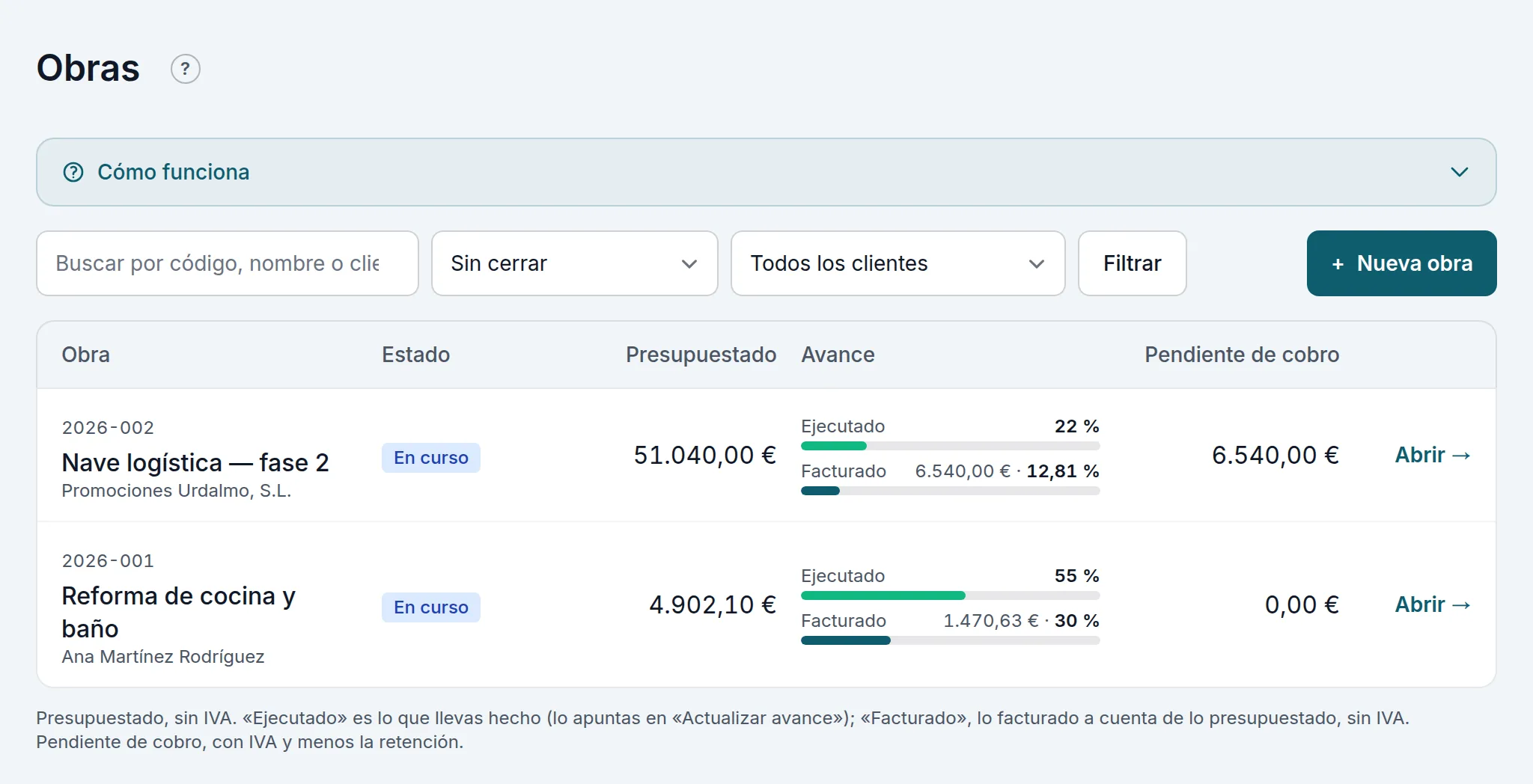Screen dimensions: 1533x784
Task: Click Abrir for project 2026-002
Action: pyautogui.click(x=1433, y=455)
